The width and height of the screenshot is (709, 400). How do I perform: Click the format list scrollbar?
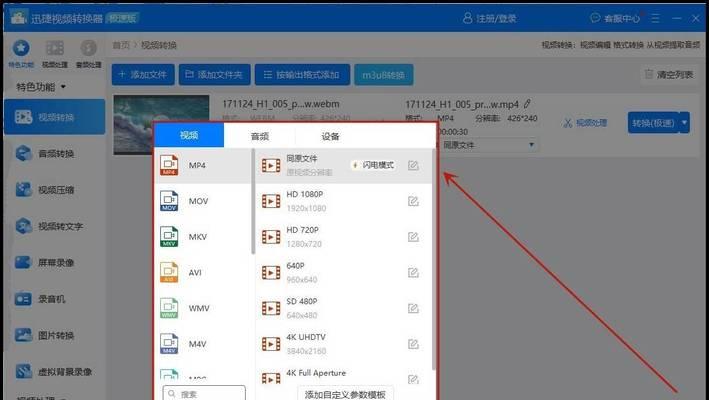tap(253, 202)
